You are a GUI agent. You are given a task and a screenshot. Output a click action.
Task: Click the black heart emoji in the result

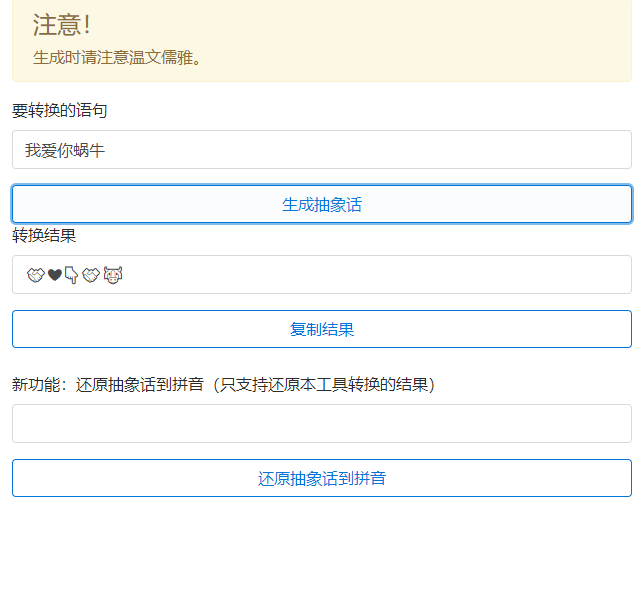click(x=54, y=275)
